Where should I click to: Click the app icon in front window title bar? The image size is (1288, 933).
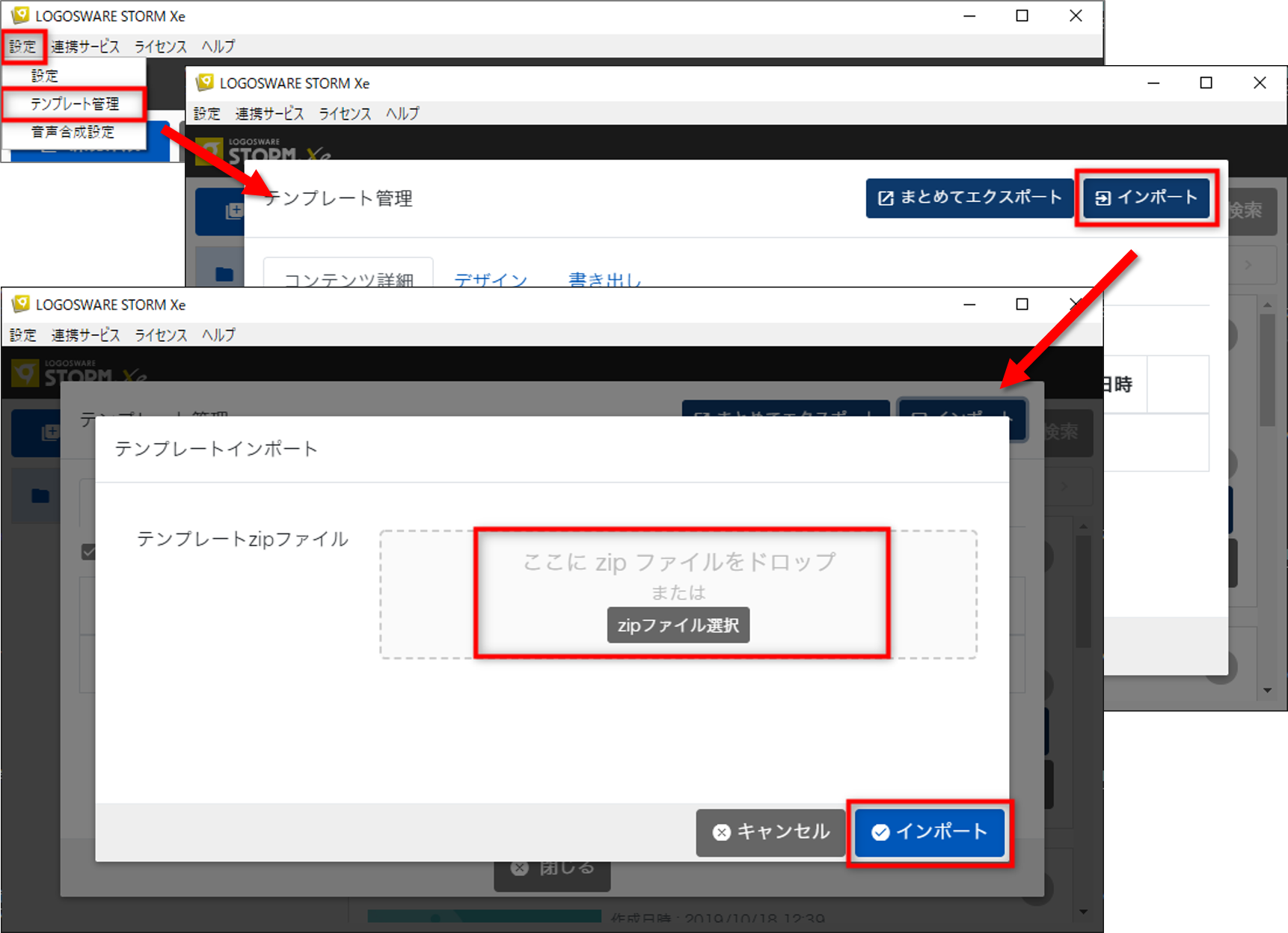(20, 304)
